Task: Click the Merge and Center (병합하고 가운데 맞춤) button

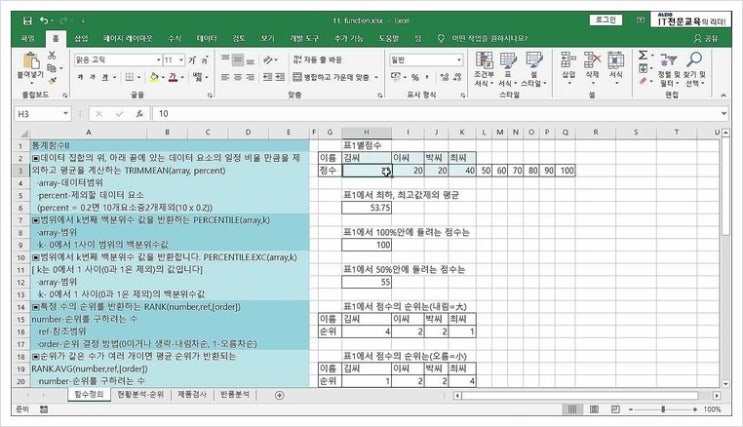Action: click(x=331, y=77)
